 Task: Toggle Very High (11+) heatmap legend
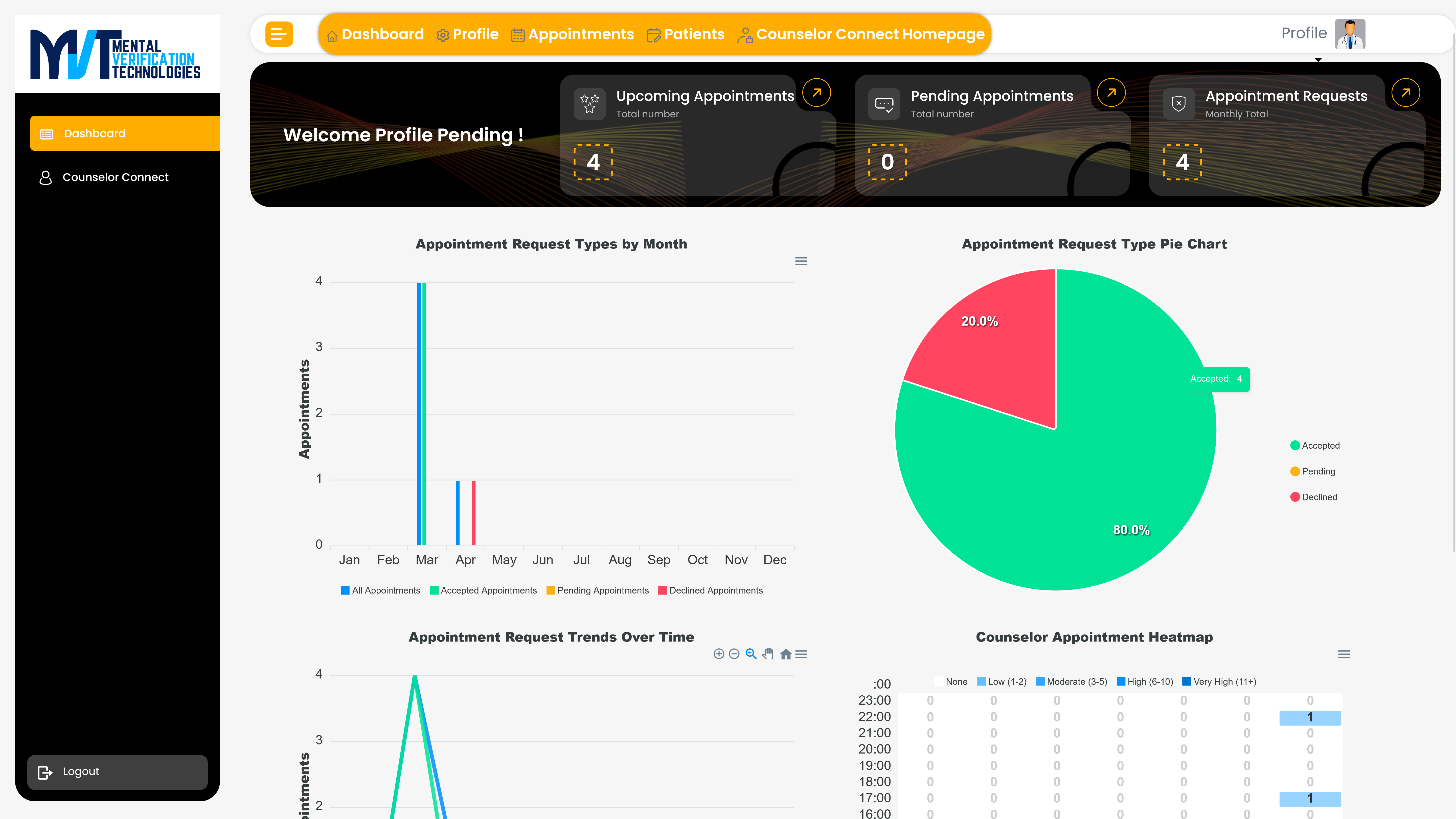1219,682
